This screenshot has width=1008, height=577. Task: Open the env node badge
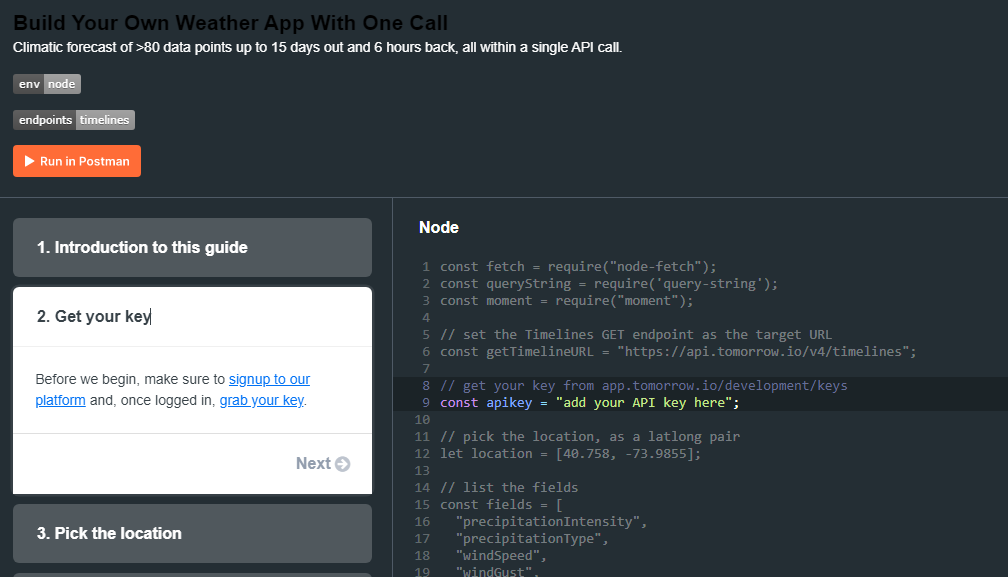[x=47, y=84]
